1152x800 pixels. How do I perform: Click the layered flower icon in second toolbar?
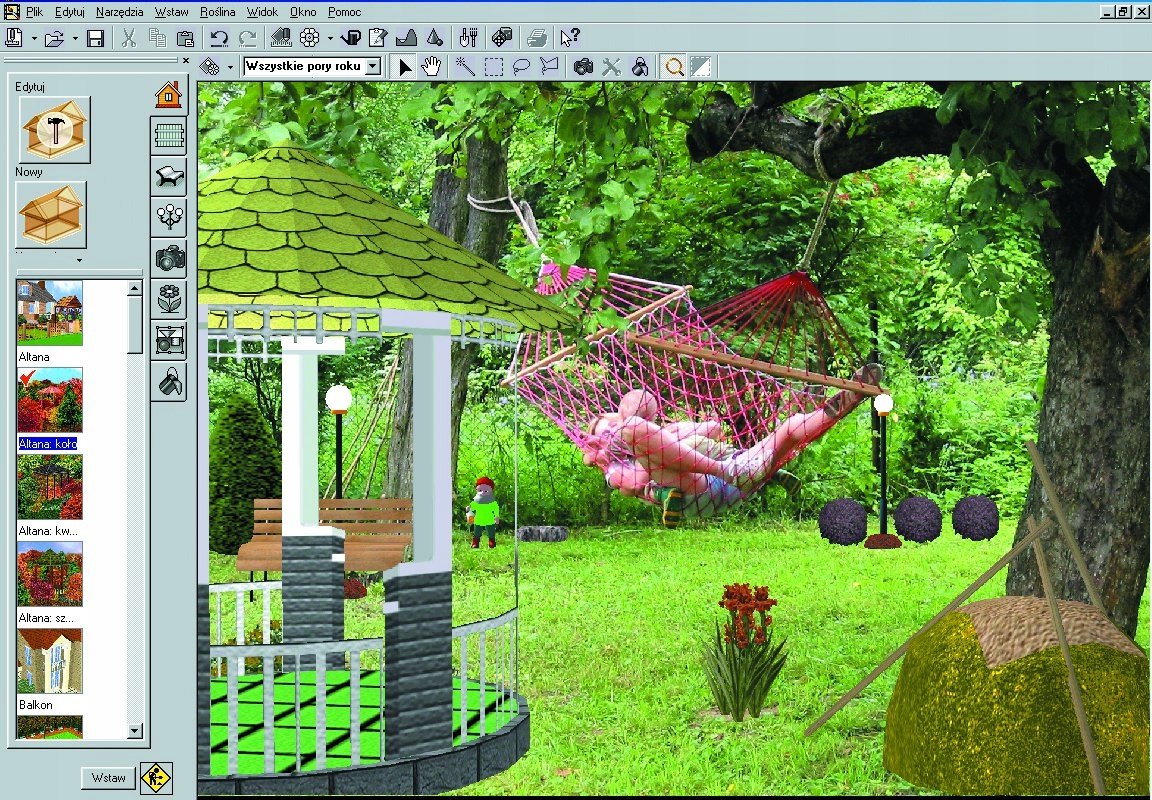[x=210, y=67]
